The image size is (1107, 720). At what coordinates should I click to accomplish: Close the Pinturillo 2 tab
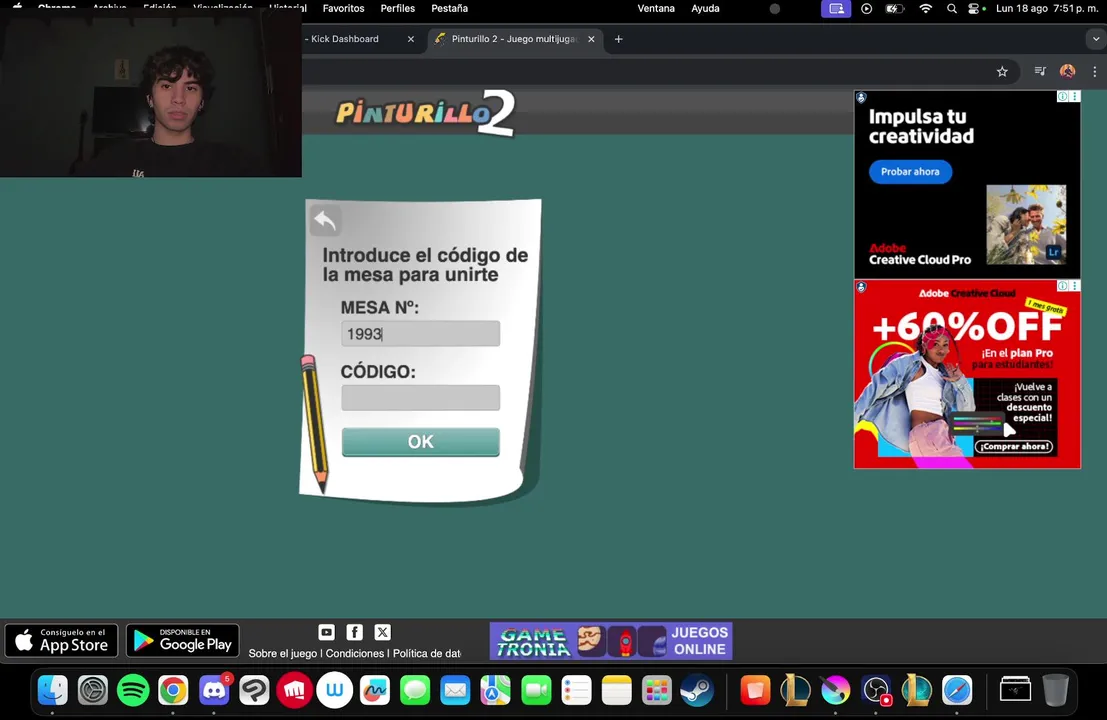click(592, 39)
